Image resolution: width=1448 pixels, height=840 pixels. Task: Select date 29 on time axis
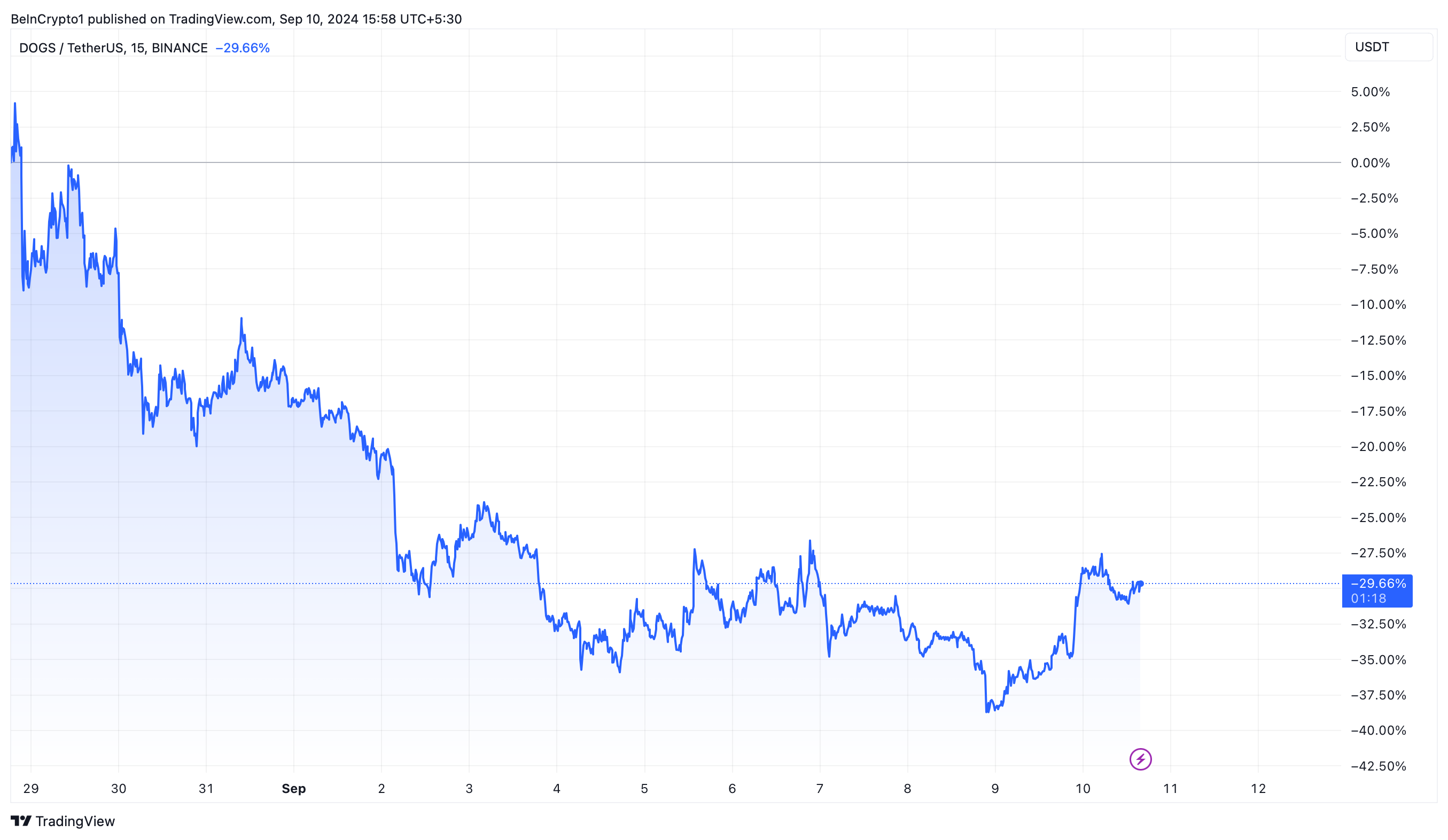click(x=31, y=788)
